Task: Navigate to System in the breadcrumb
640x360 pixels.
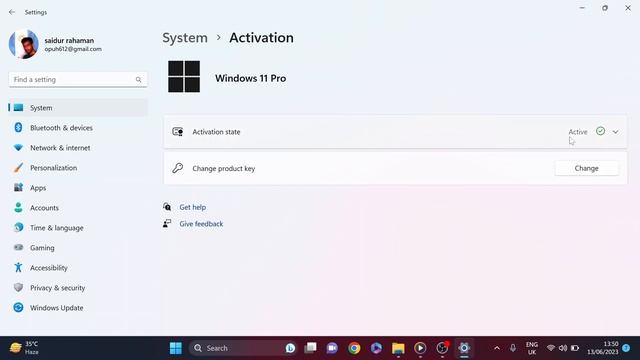Action: [185, 38]
